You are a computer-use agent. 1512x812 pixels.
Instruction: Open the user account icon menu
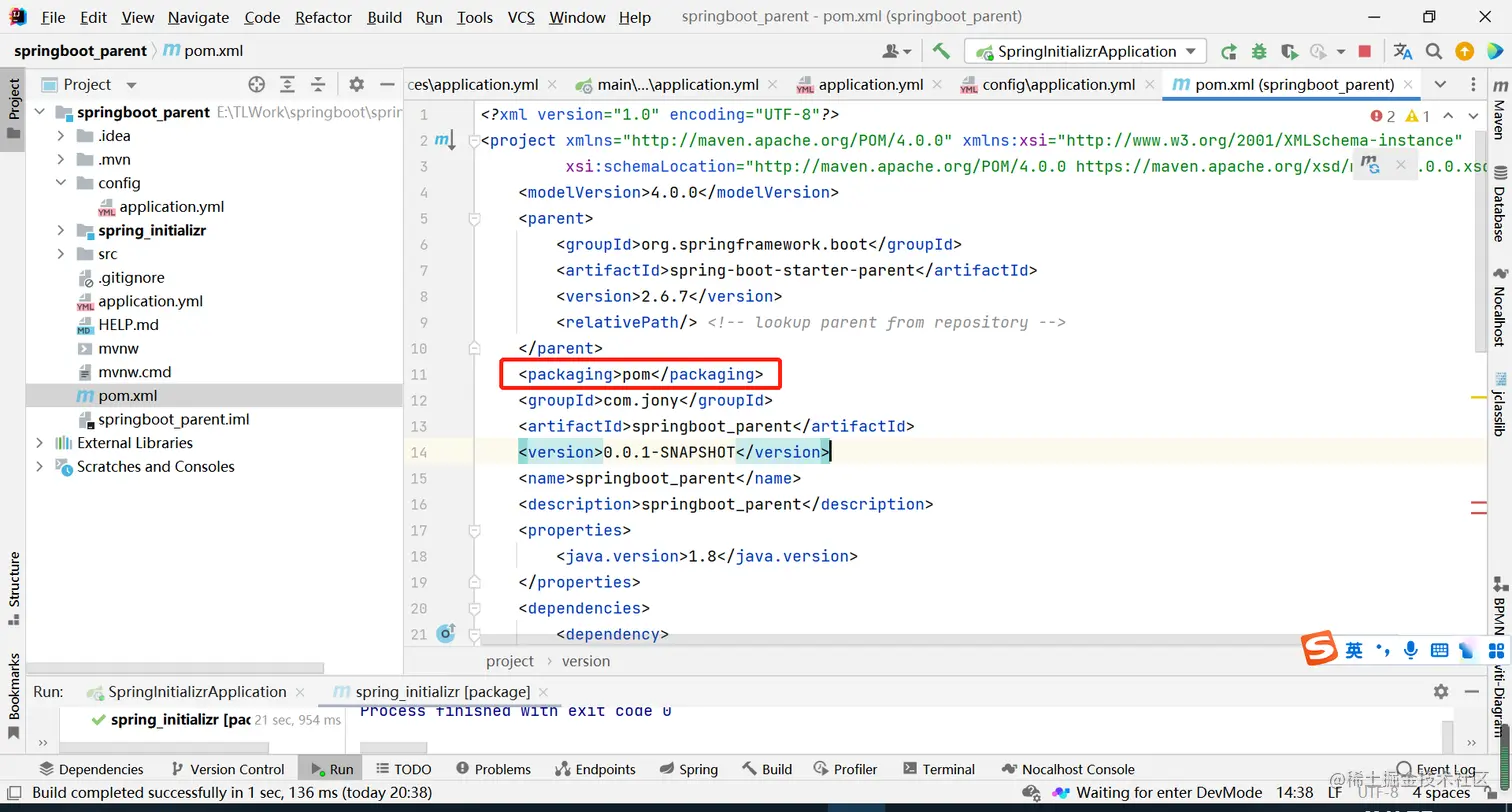(x=897, y=51)
